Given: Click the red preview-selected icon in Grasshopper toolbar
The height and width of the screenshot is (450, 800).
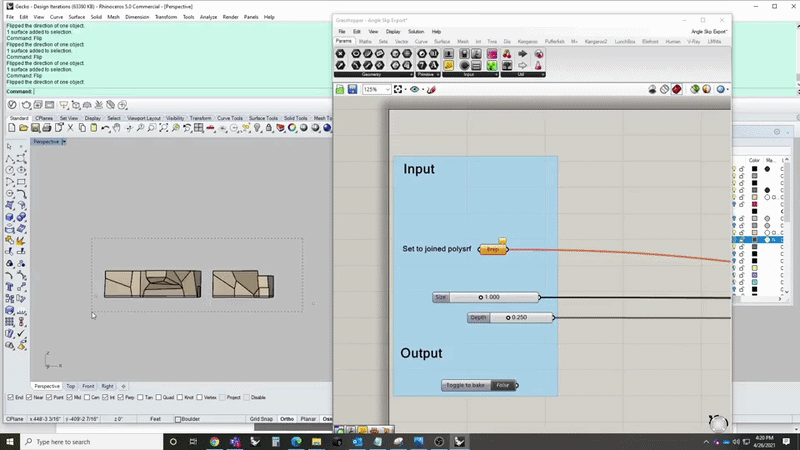Looking at the screenshot, I should [x=677, y=89].
